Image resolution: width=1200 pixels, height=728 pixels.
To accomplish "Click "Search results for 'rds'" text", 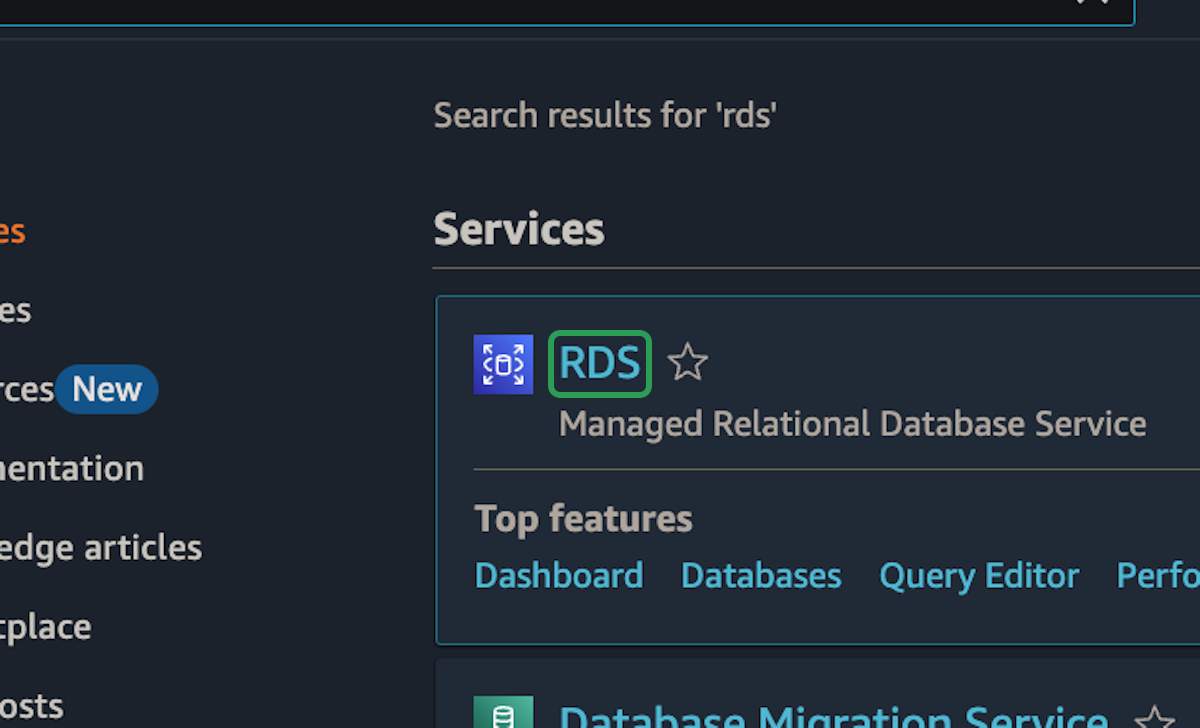I will point(605,116).
